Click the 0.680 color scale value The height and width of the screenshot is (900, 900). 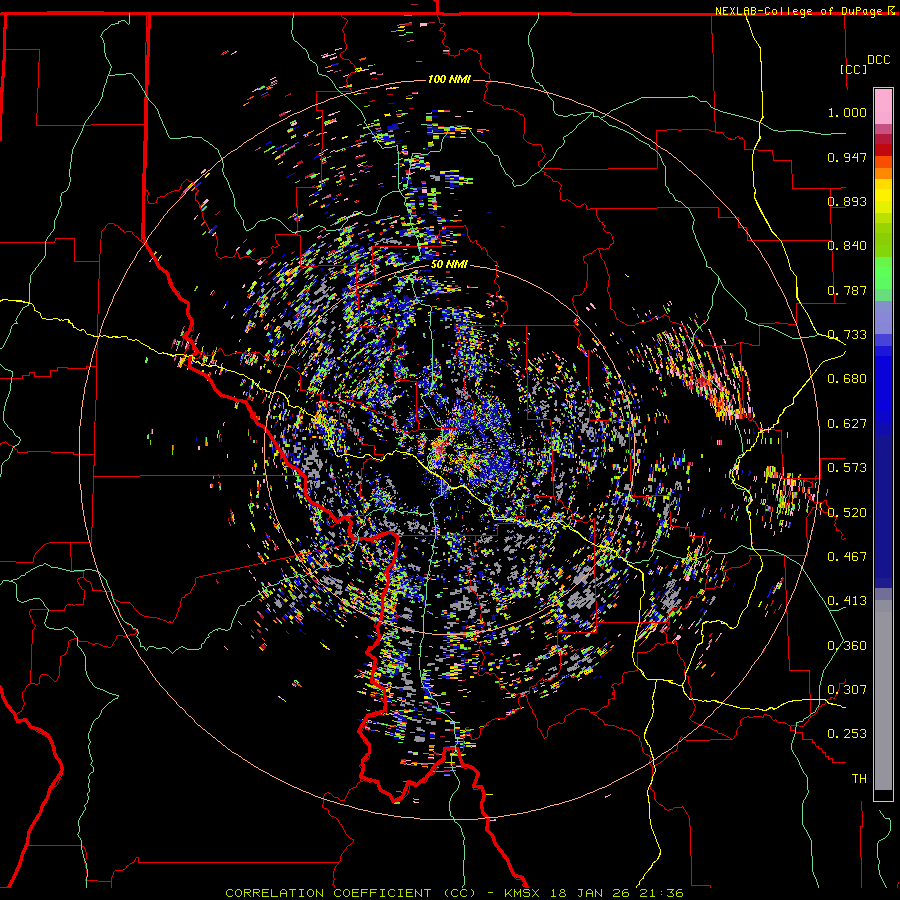[847, 379]
